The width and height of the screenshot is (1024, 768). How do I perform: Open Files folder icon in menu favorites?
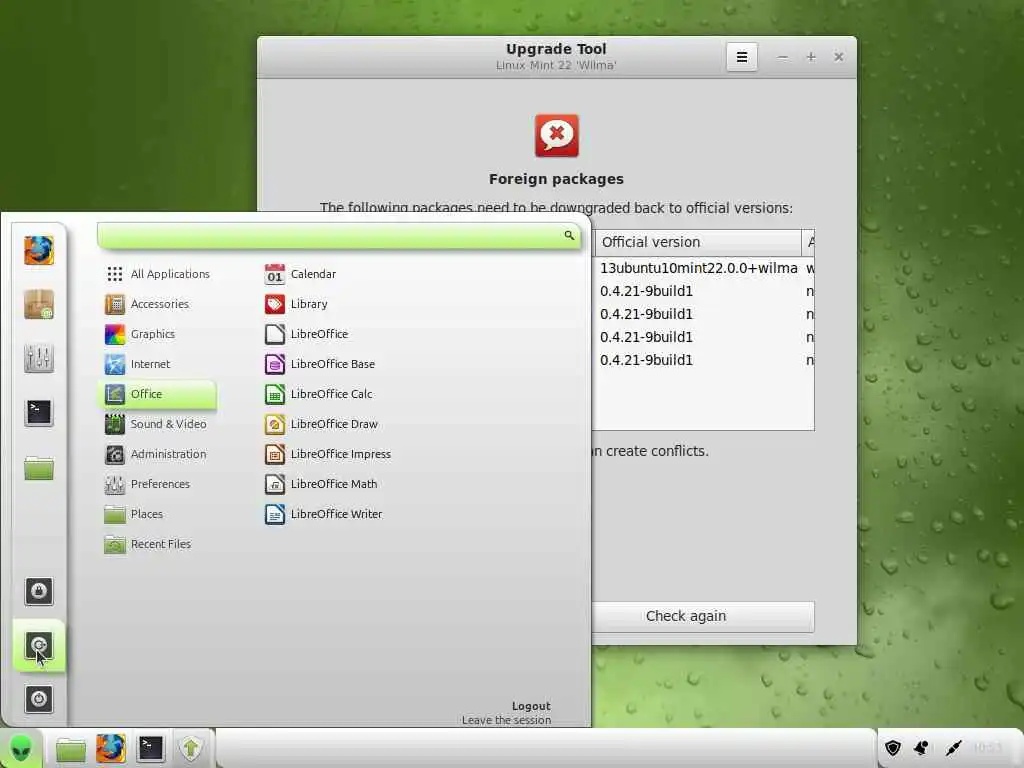pos(39,468)
